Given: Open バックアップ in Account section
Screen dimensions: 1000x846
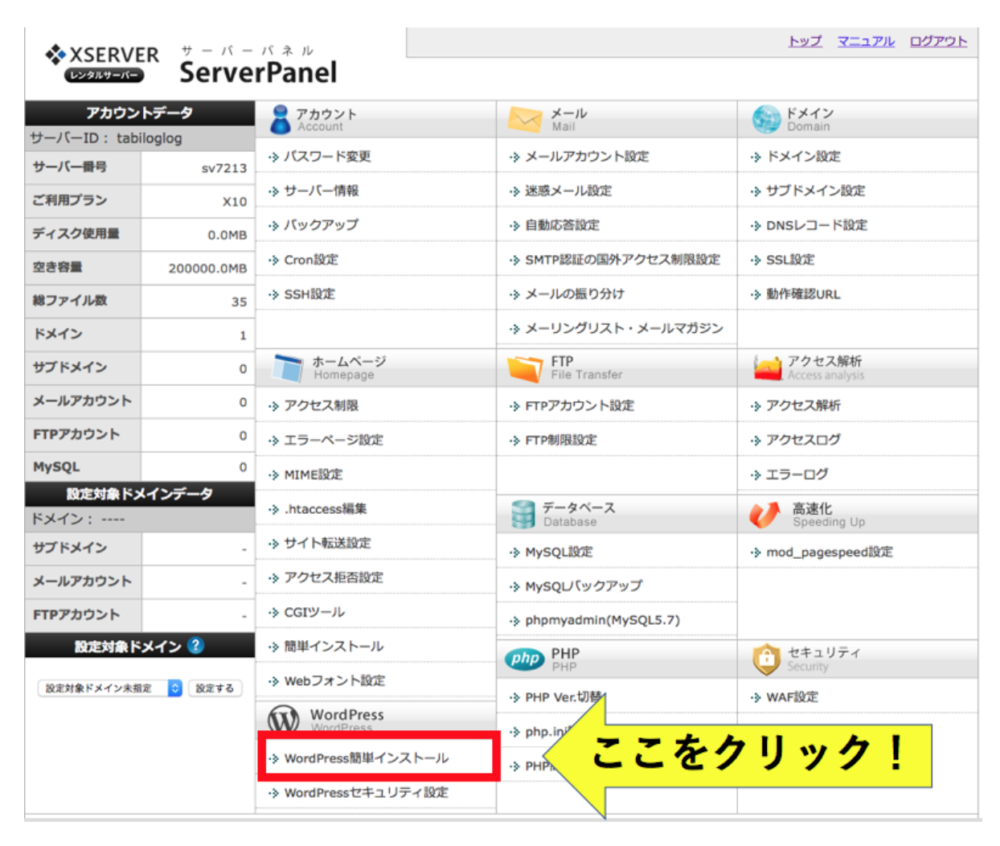Looking at the screenshot, I should click(321, 225).
